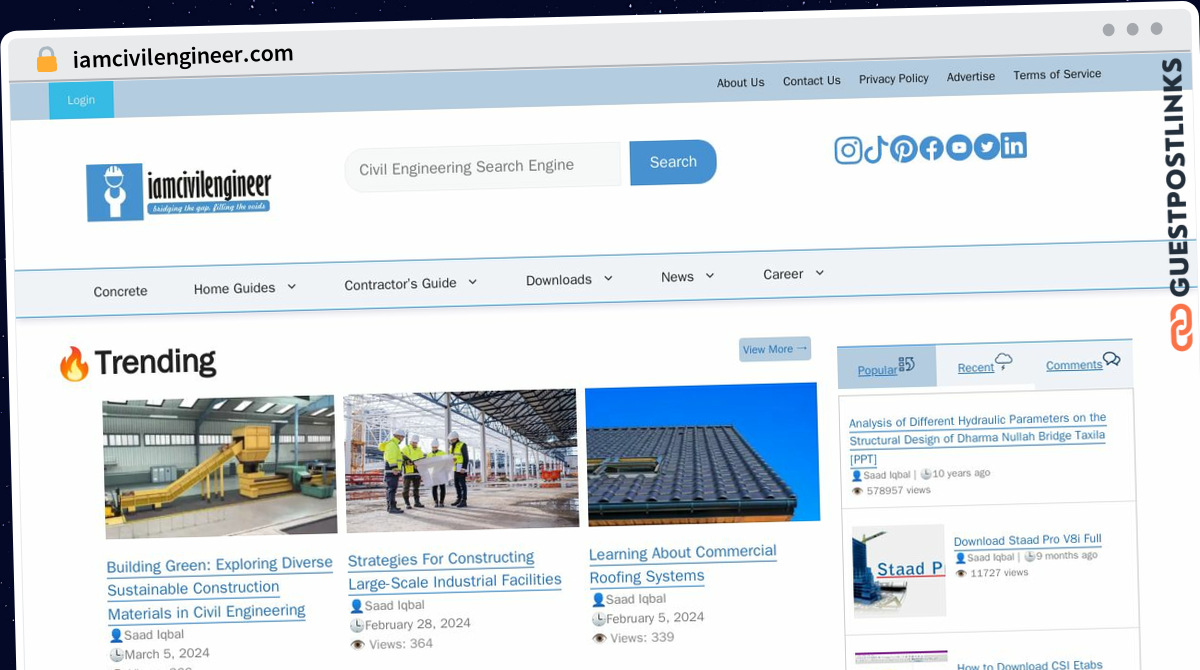This screenshot has width=1200, height=670.
Task: Click the fire icon beside Trending
Action: click(x=73, y=364)
